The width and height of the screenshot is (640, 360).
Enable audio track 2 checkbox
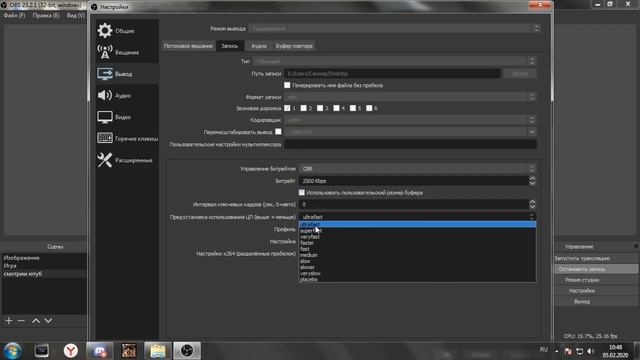303,108
